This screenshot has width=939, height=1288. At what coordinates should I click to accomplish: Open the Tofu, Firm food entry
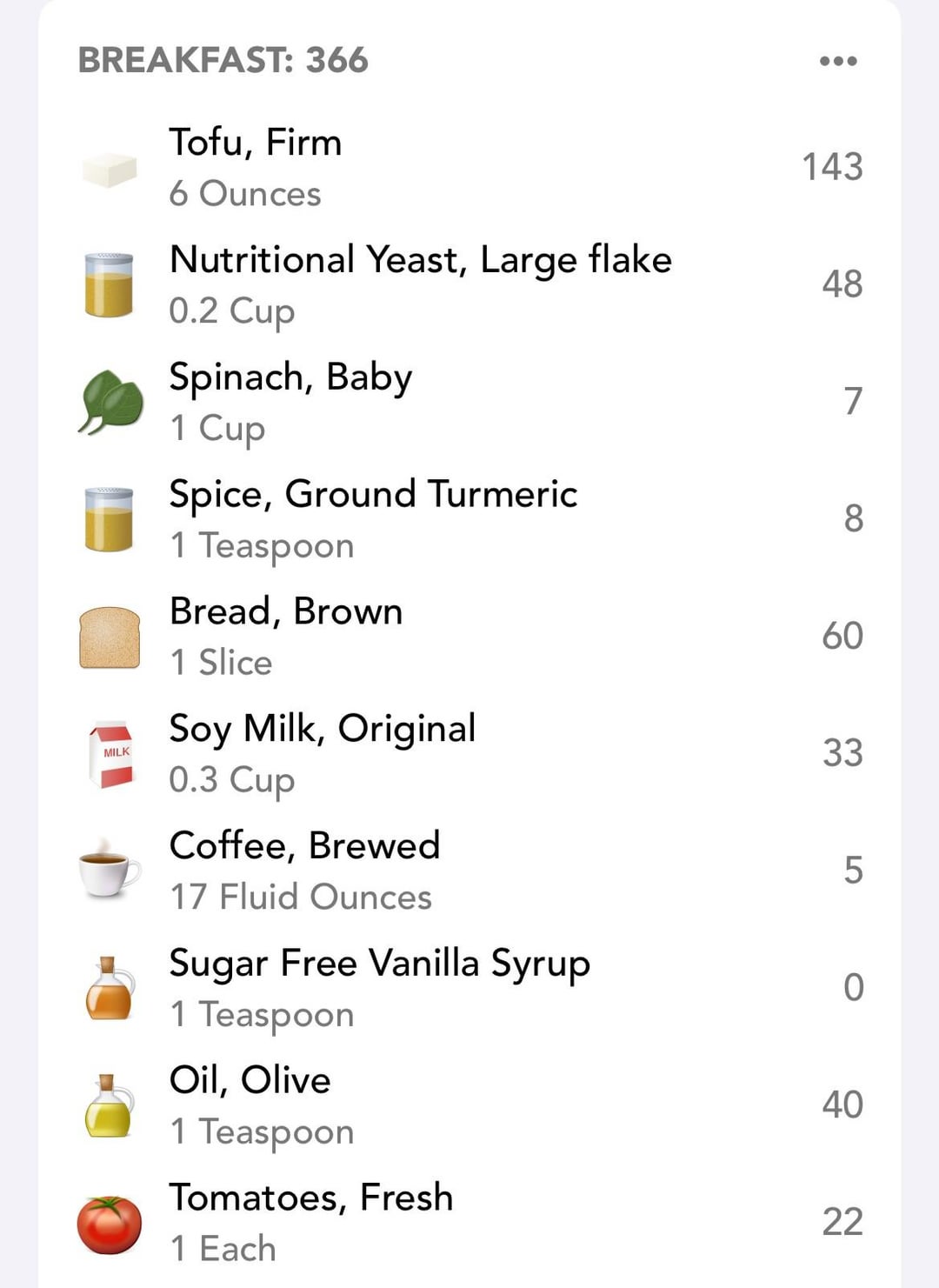tap(256, 143)
